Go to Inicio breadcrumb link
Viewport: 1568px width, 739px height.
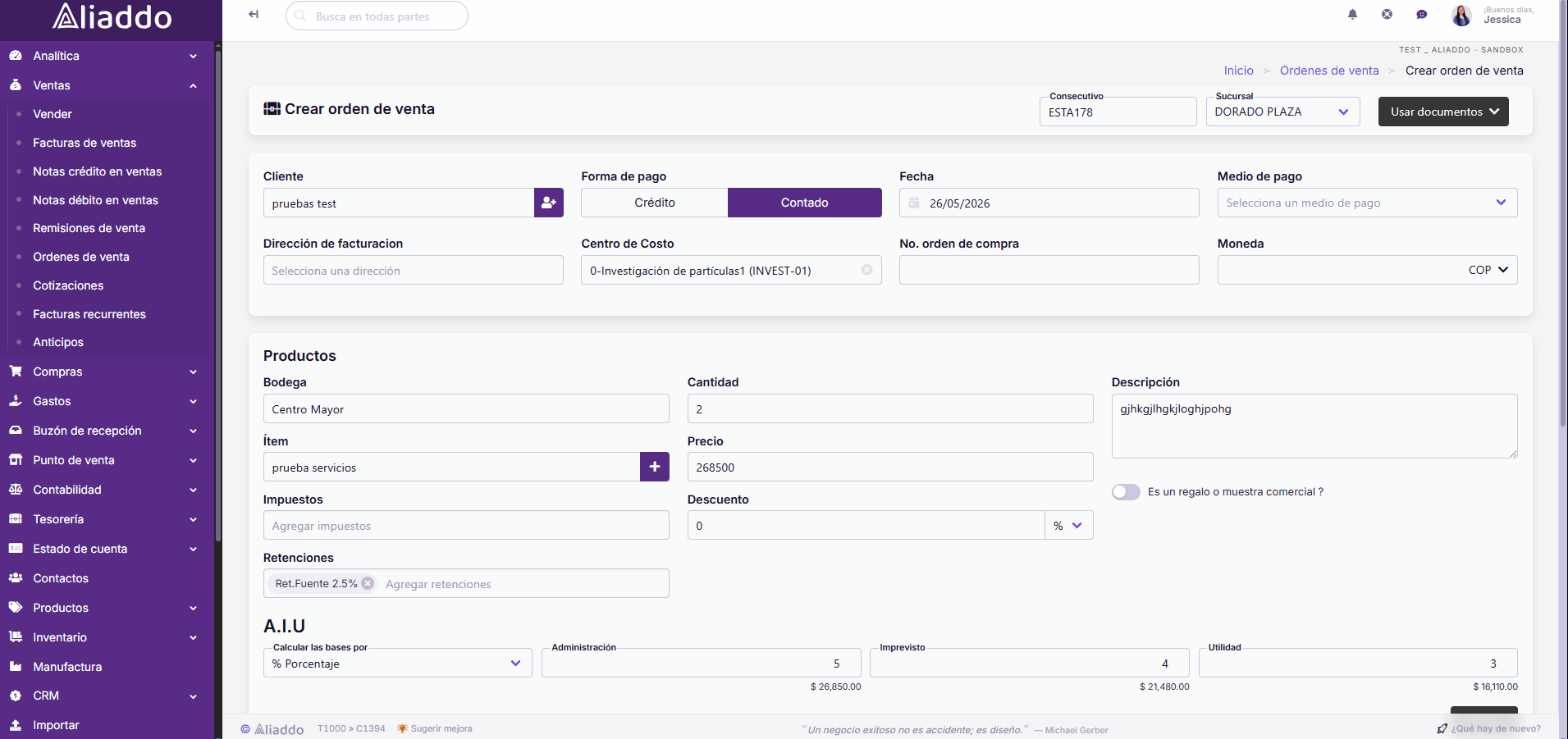point(1238,71)
